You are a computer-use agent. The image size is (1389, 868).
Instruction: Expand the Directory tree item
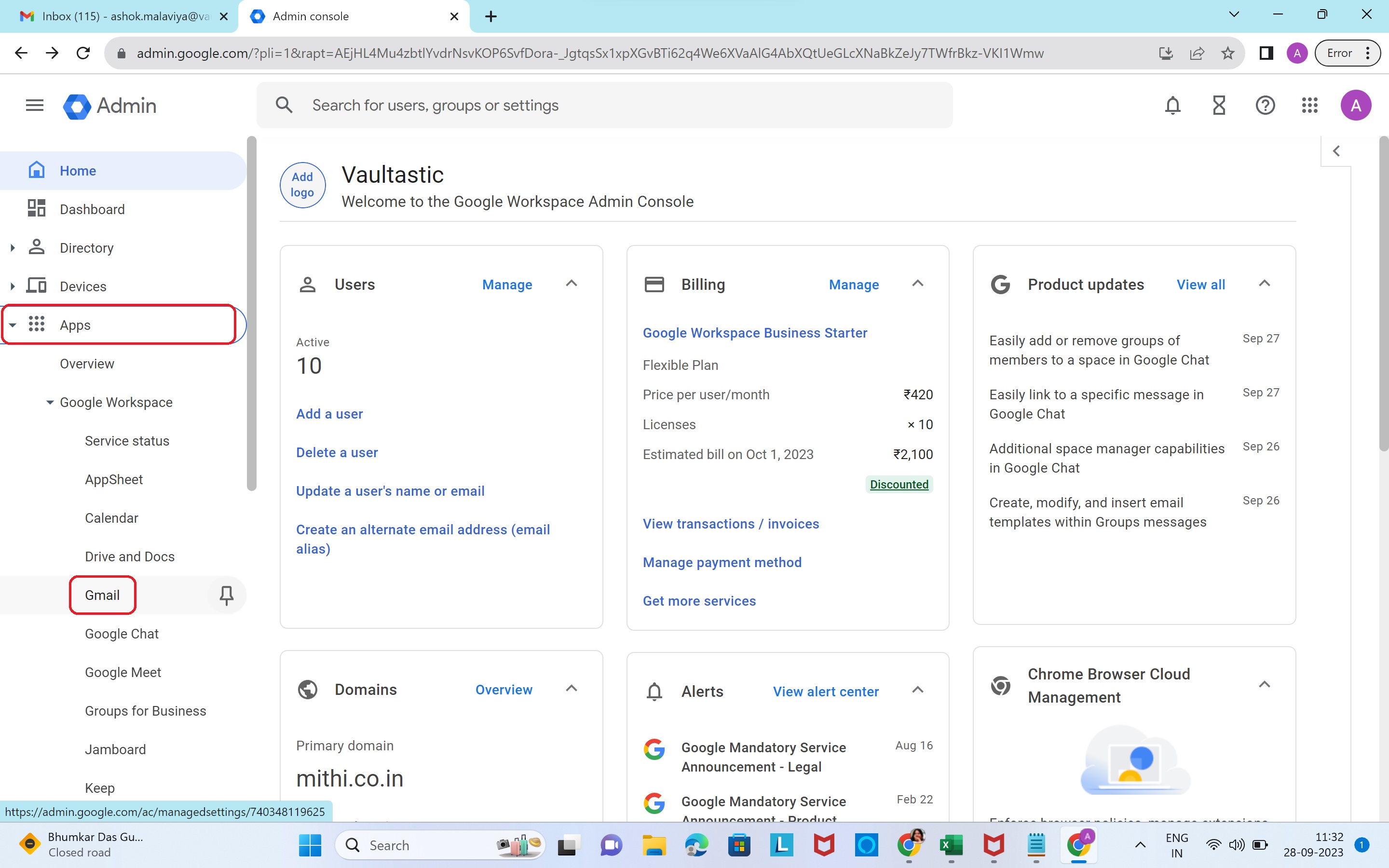13,248
